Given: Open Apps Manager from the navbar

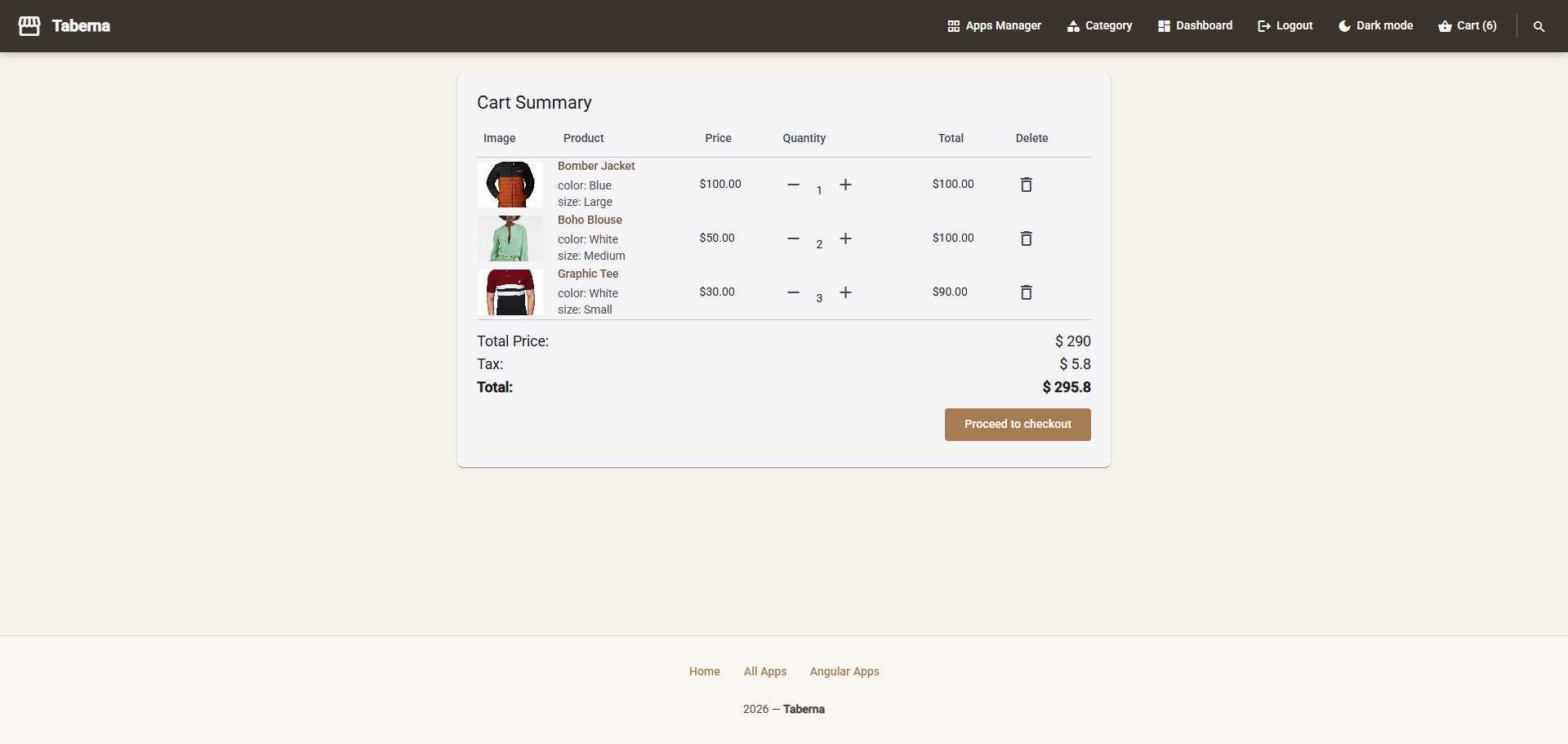Looking at the screenshot, I should click(x=994, y=26).
